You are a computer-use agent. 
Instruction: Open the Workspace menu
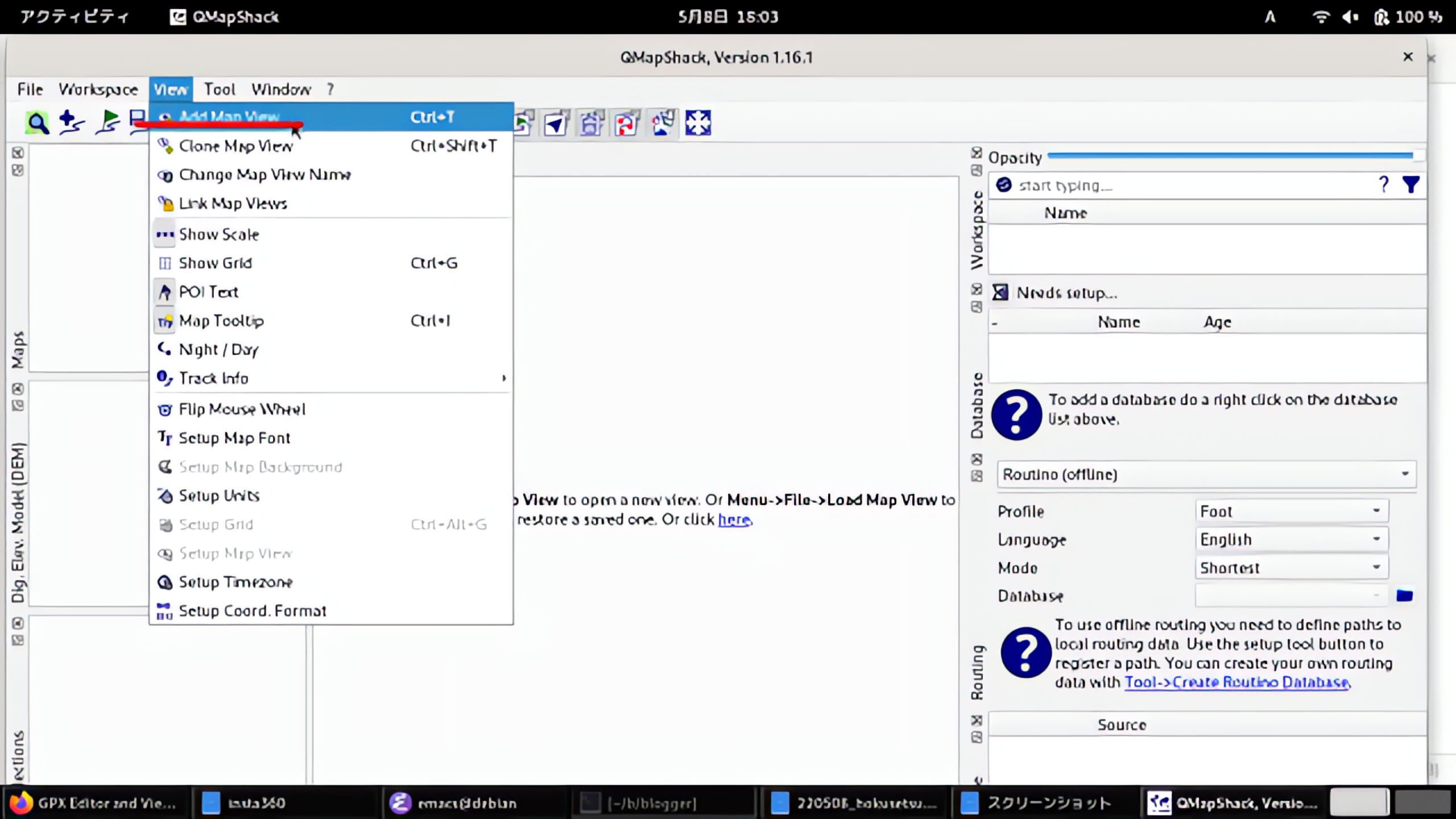98,89
